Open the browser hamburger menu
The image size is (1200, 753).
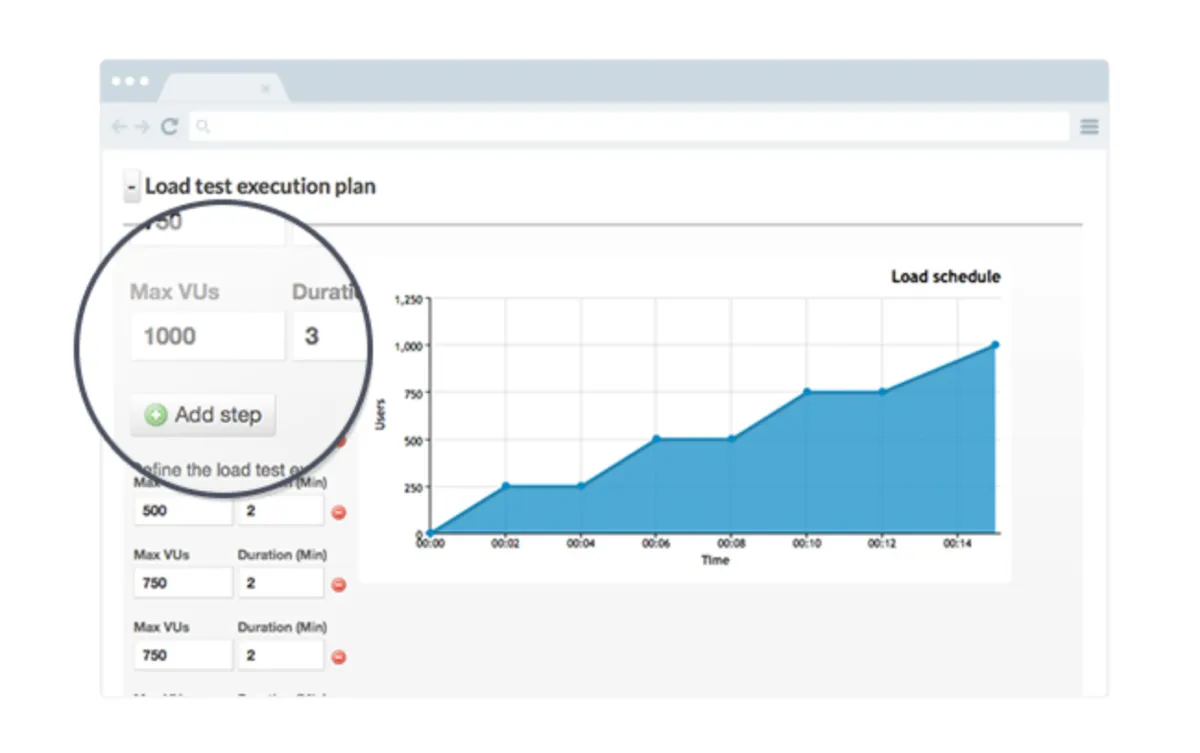click(x=1090, y=127)
